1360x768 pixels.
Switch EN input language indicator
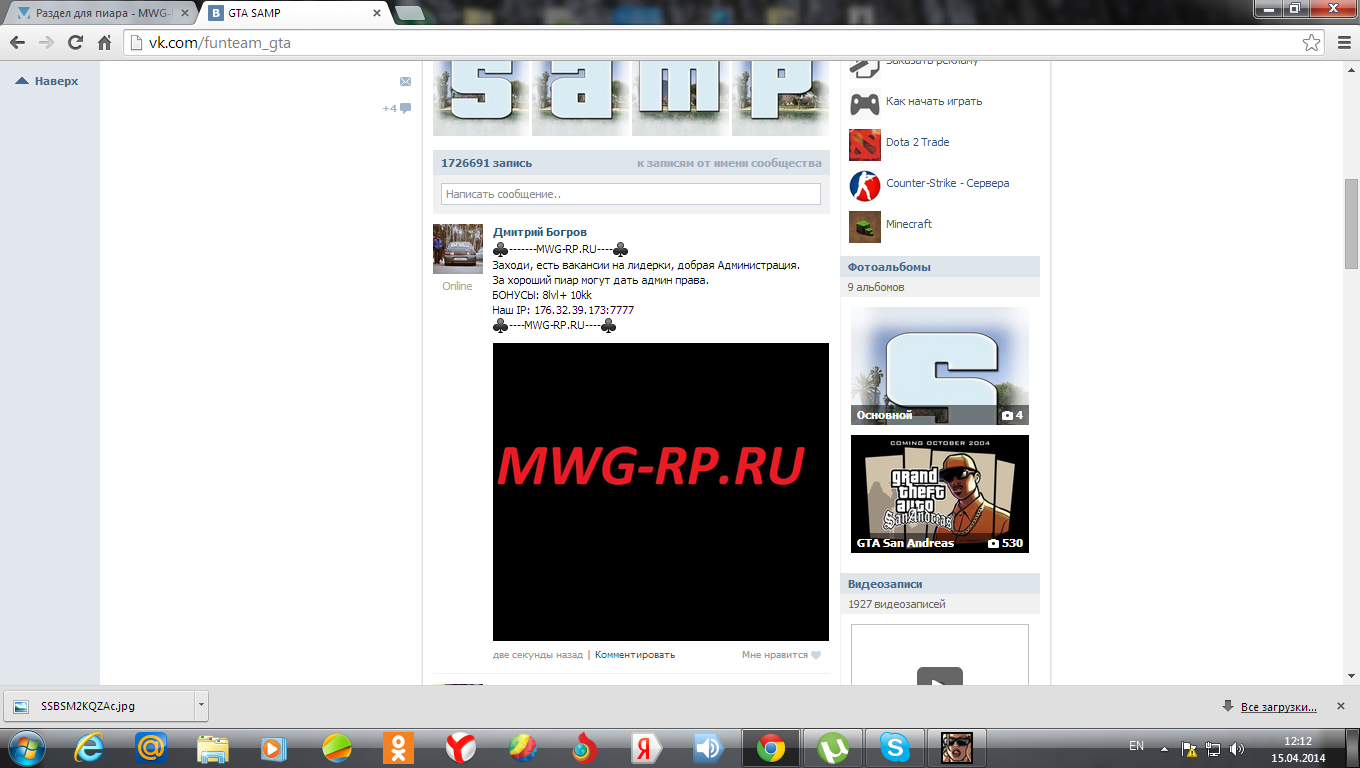[x=1136, y=746]
